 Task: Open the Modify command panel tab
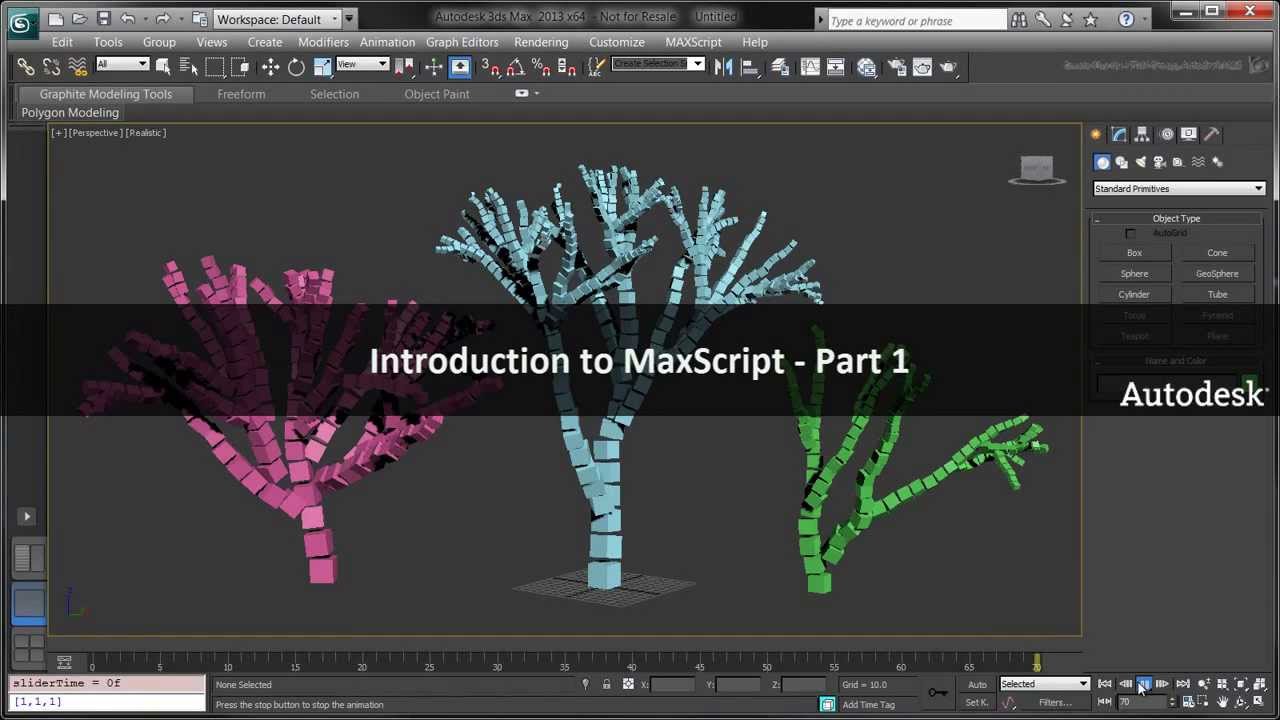click(x=1119, y=134)
